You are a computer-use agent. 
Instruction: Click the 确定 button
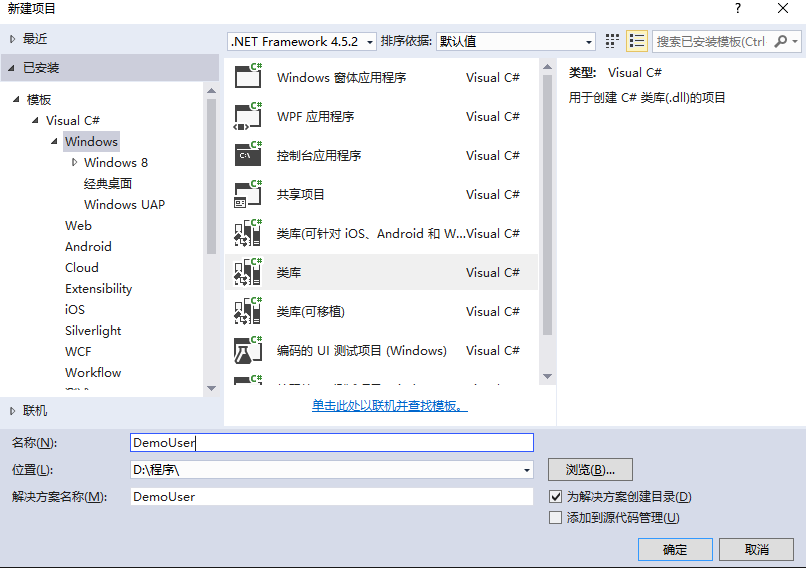(675, 550)
